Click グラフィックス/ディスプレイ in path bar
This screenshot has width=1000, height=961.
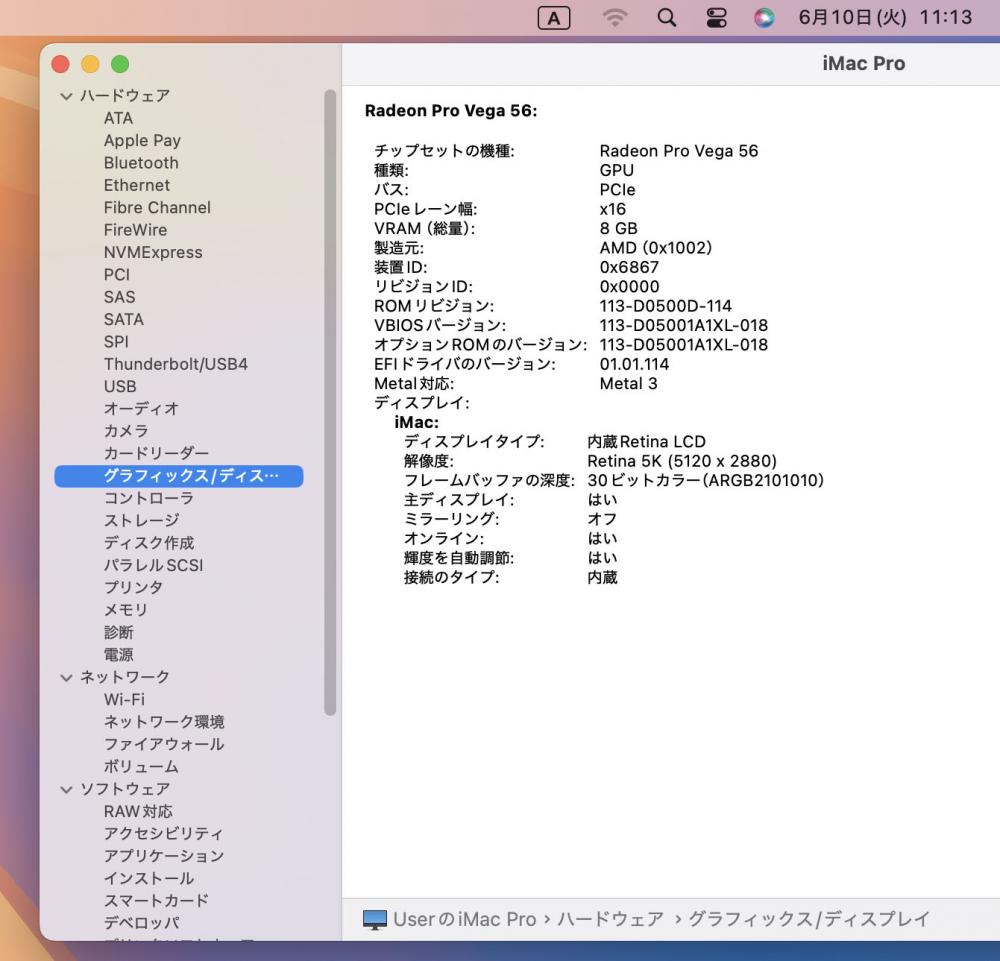point(809,920)
